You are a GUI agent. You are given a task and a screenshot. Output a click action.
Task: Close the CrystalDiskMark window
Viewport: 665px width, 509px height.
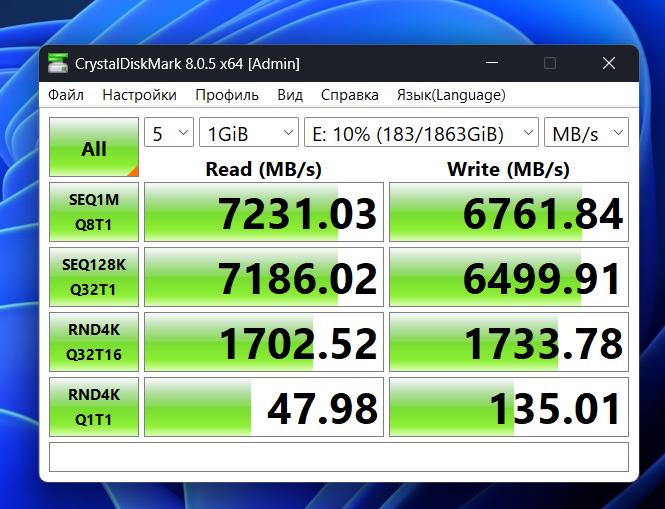[x=609, y=63]
